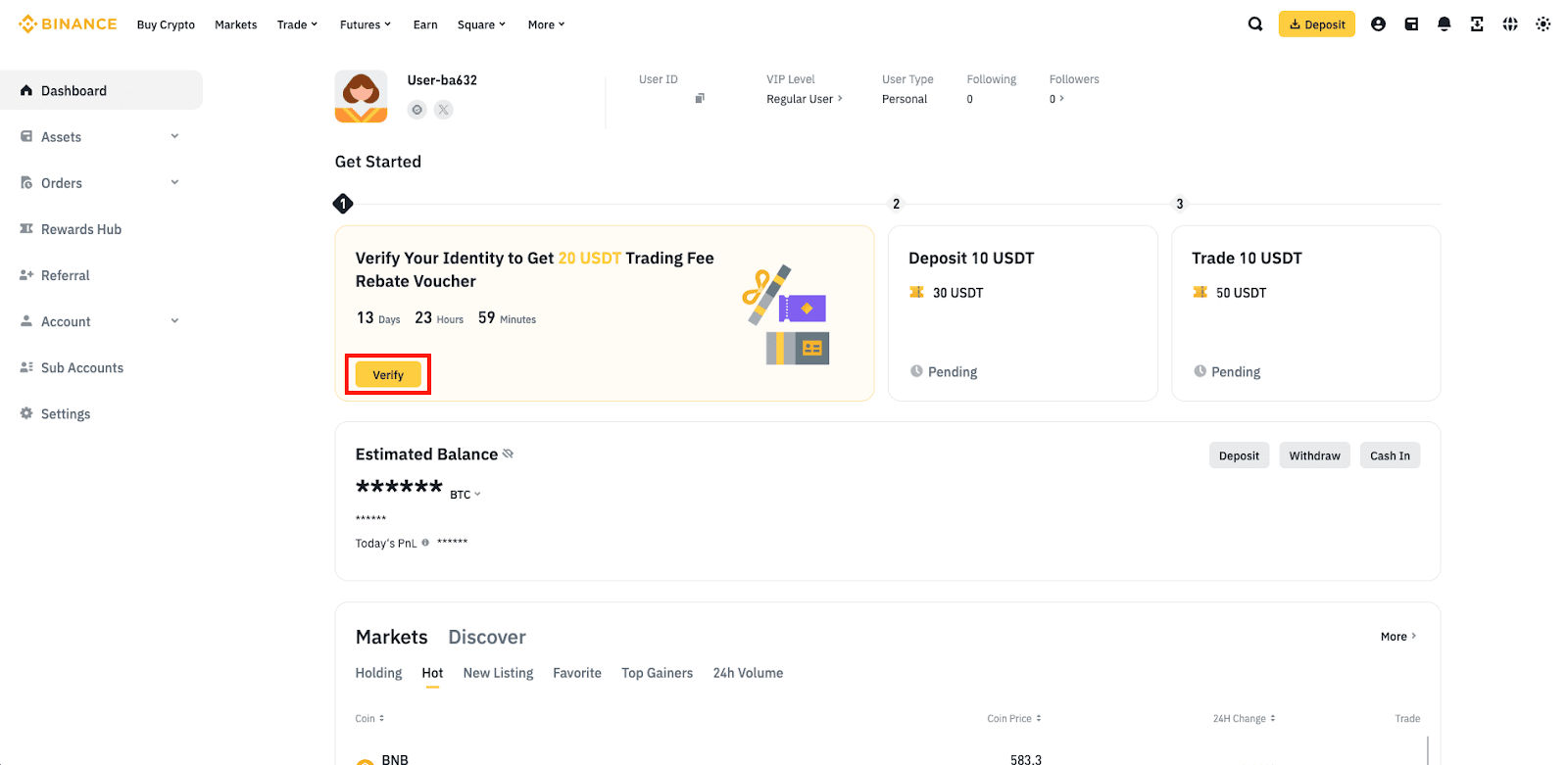Sort by 24H Change column
Viewport: 1568px width, 765px height.
click(x=1245, y=719)
